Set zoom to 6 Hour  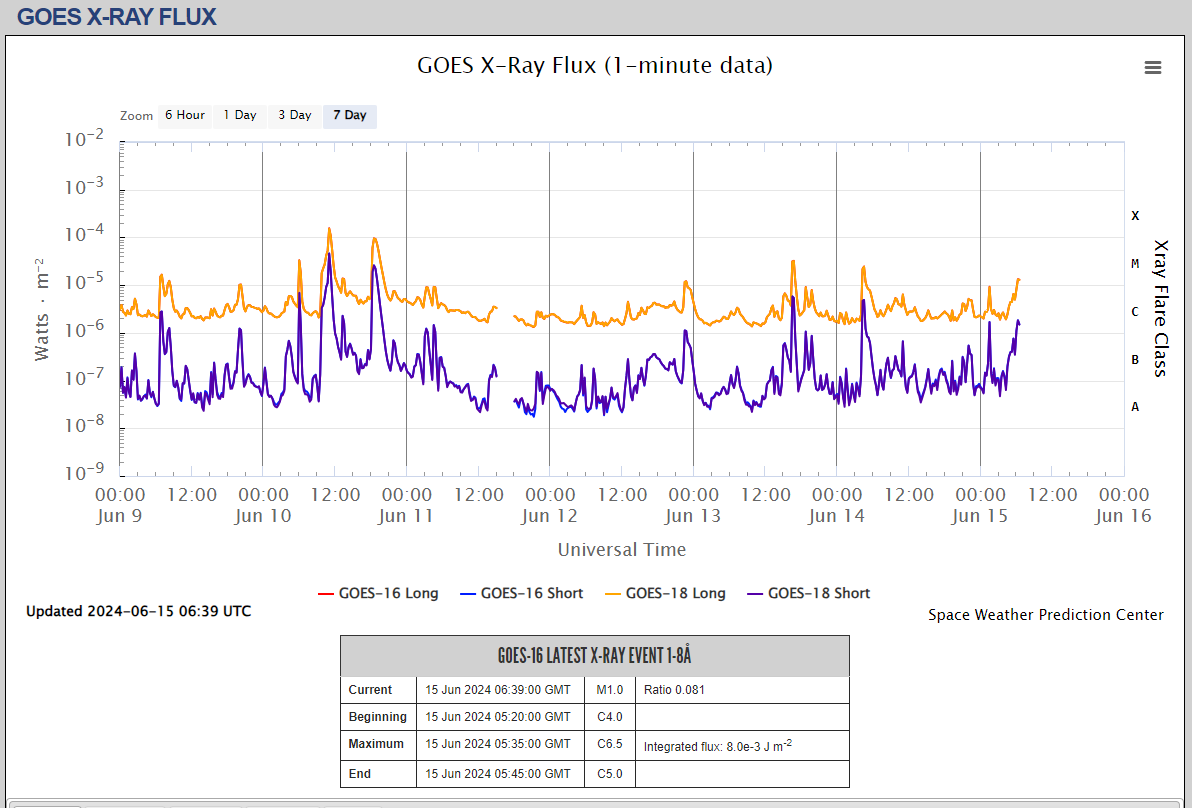[x=185, y=115]
